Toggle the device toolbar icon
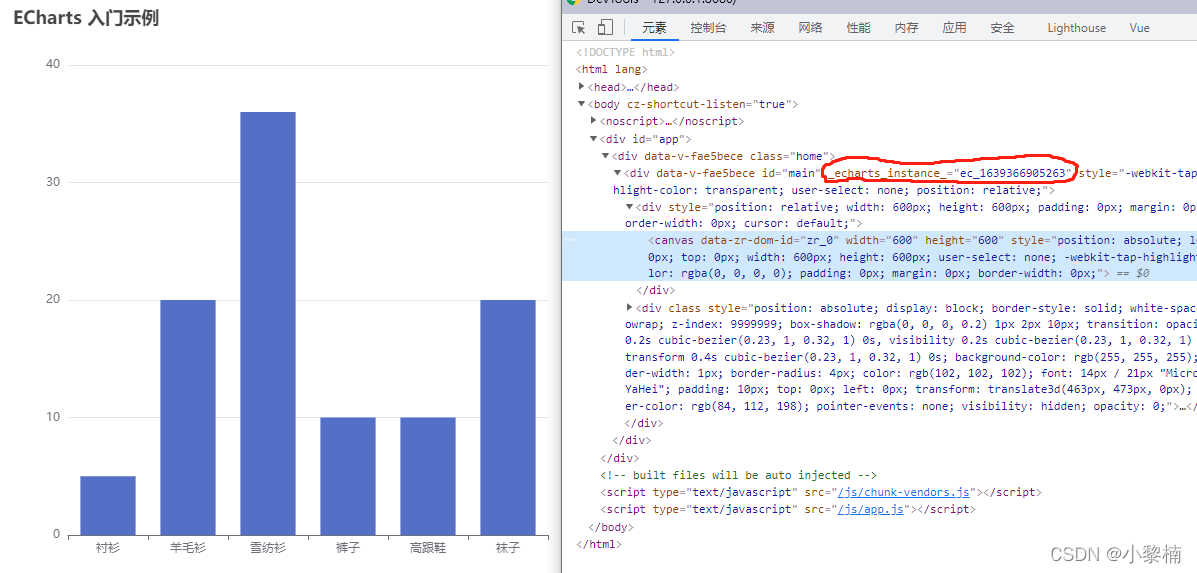The width and height of the screenshot is (1197, 573). [605, 27]
